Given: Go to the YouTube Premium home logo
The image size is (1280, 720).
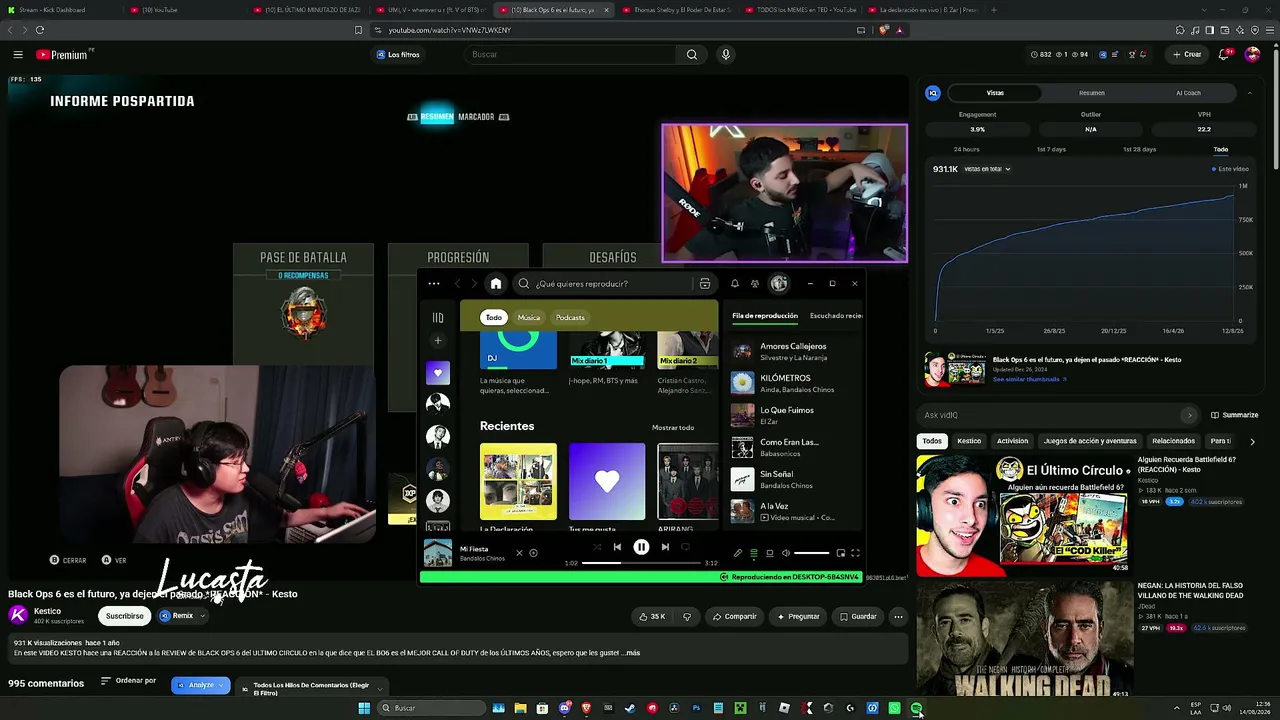Looking at the screenshot, I should [x=64, y=55].
